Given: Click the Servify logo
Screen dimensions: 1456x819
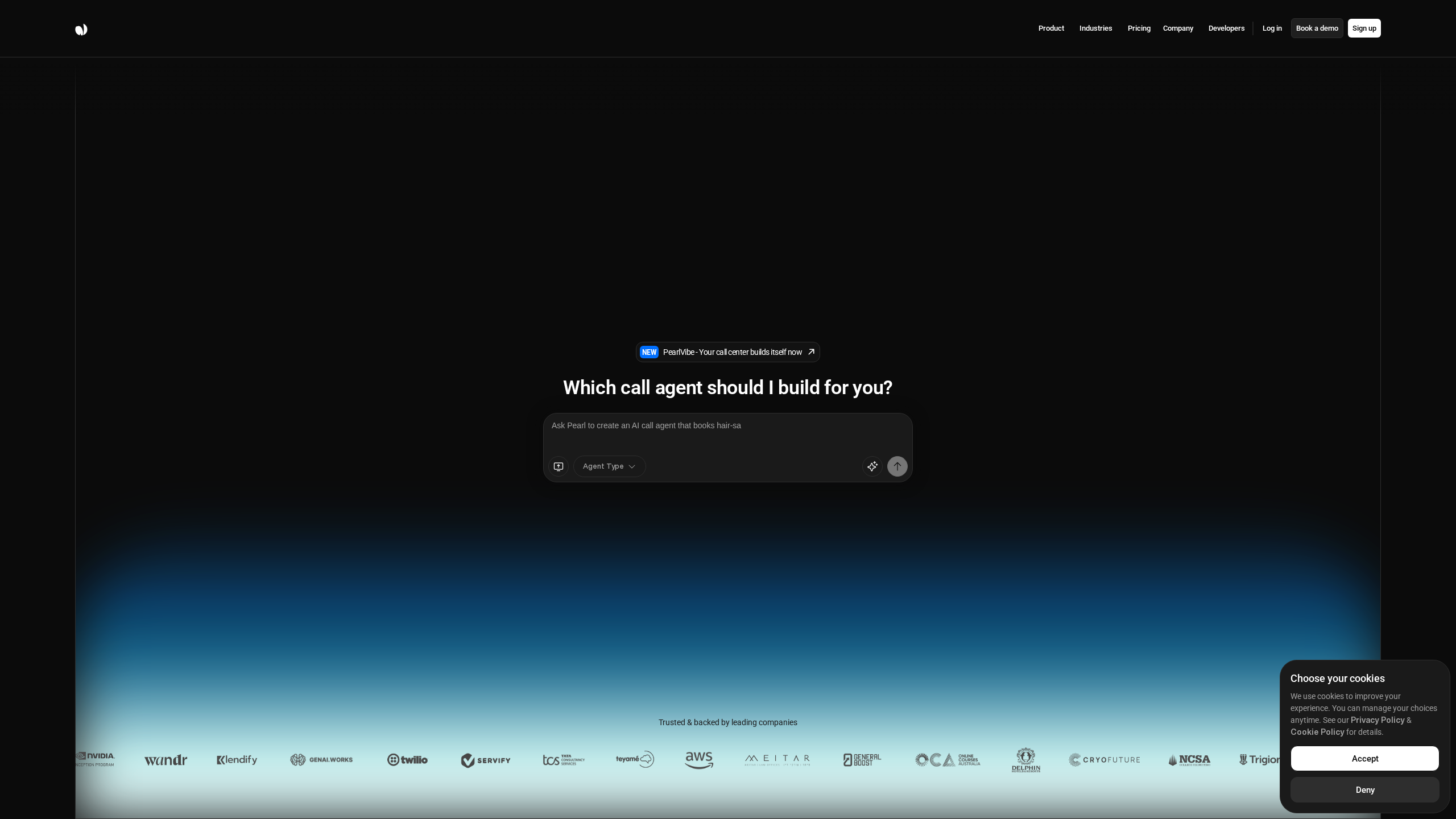Looking at the screenshot, I should [x=486, y=760].
